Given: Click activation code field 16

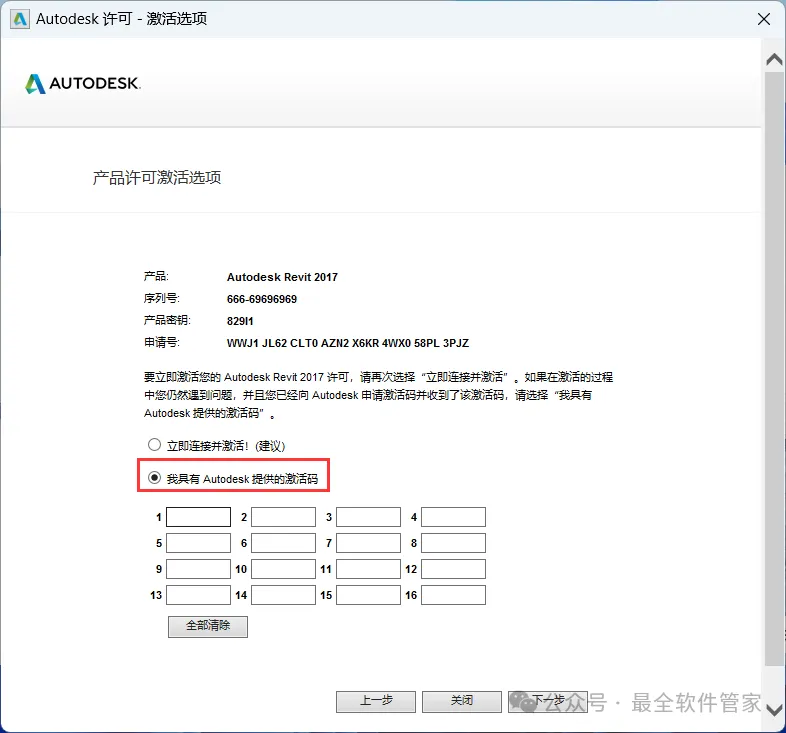Looking at the screenshot, I should (x=453, y=595).
